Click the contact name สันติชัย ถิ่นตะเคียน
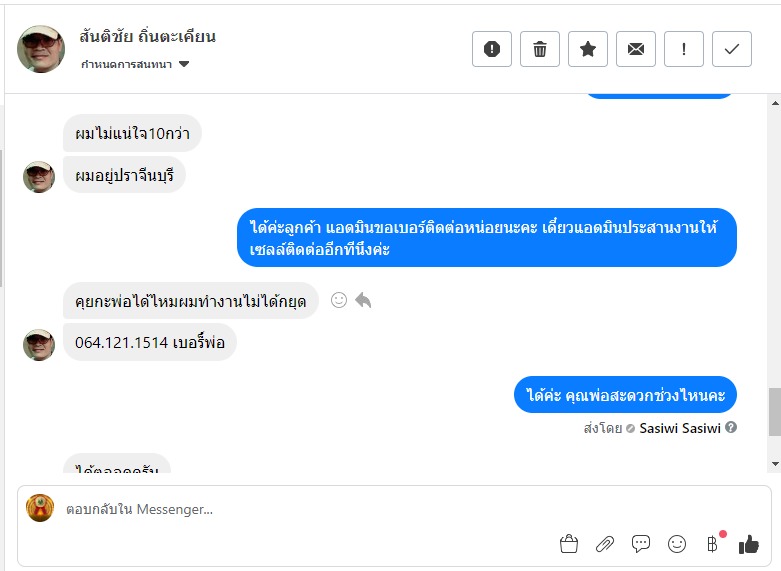The image size is (781, 571). pyautogui.click(x=148, y=37)
